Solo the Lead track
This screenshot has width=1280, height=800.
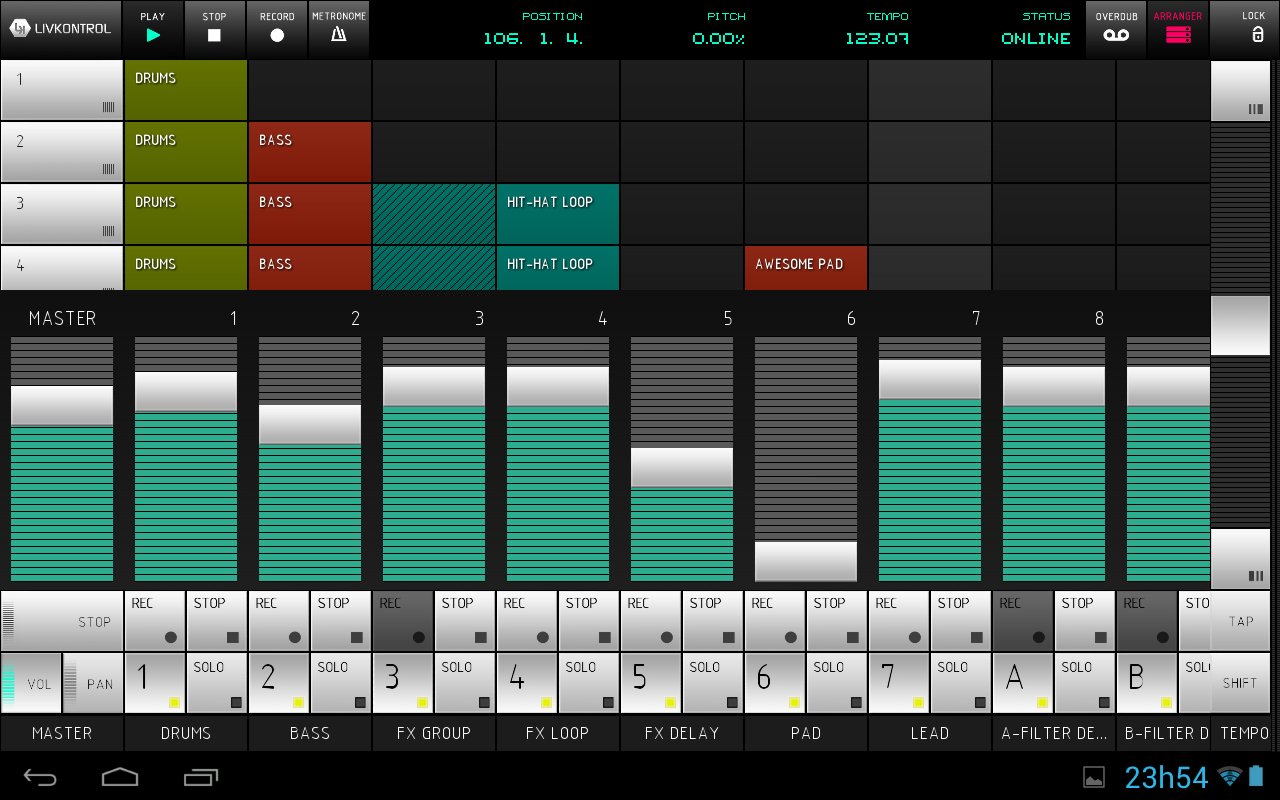tap(961, 682)
